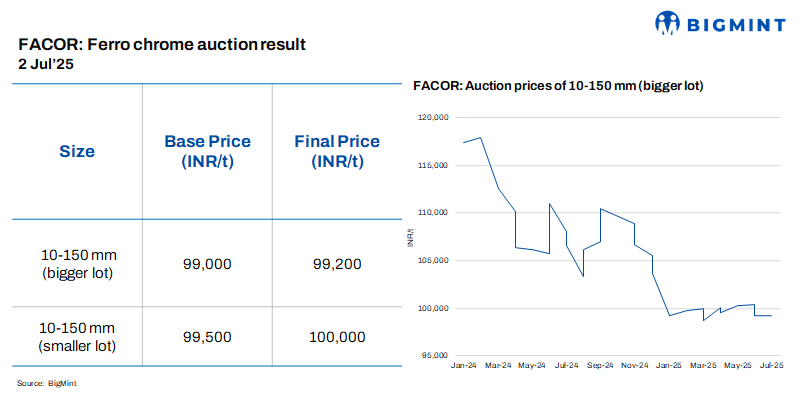
Task: Click the 99,000 base price cell
Action: [x=207, y=264]
